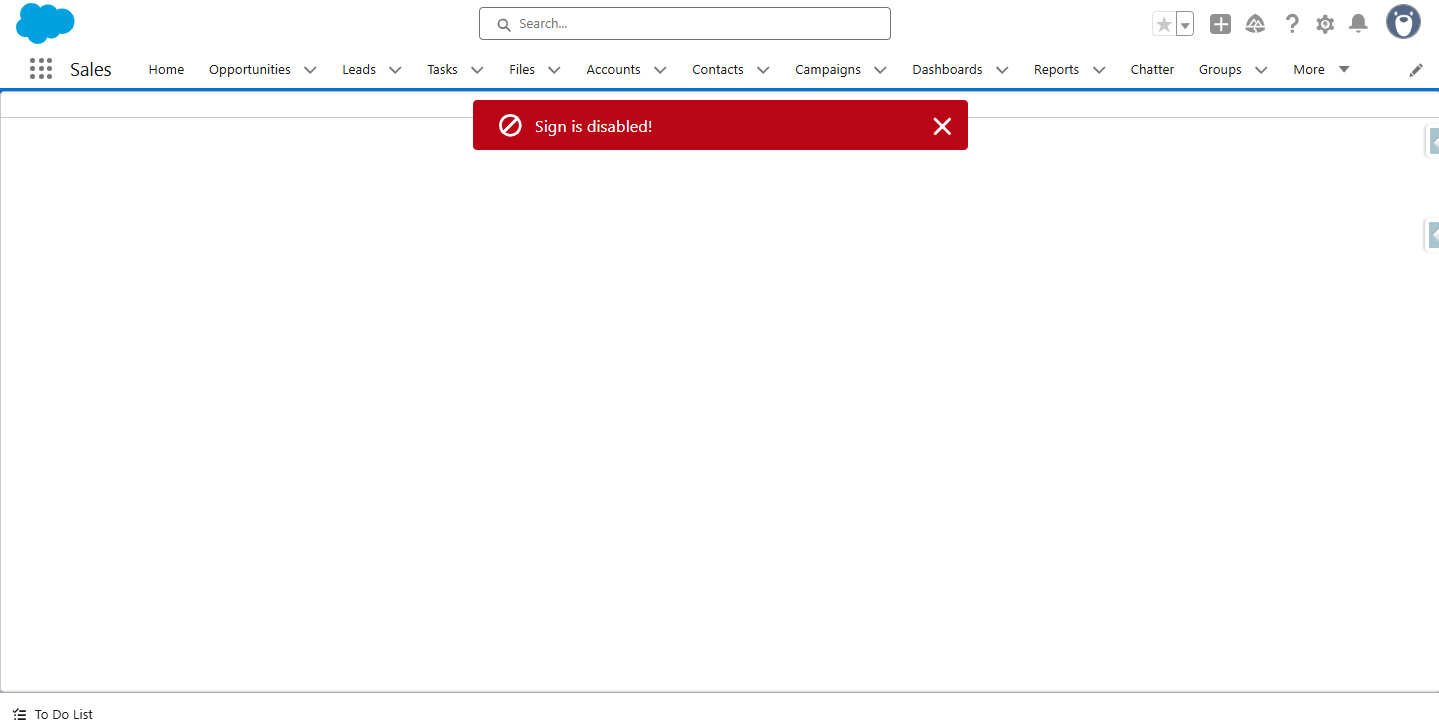Open the Setup gear icon

tap(1325, 24)
